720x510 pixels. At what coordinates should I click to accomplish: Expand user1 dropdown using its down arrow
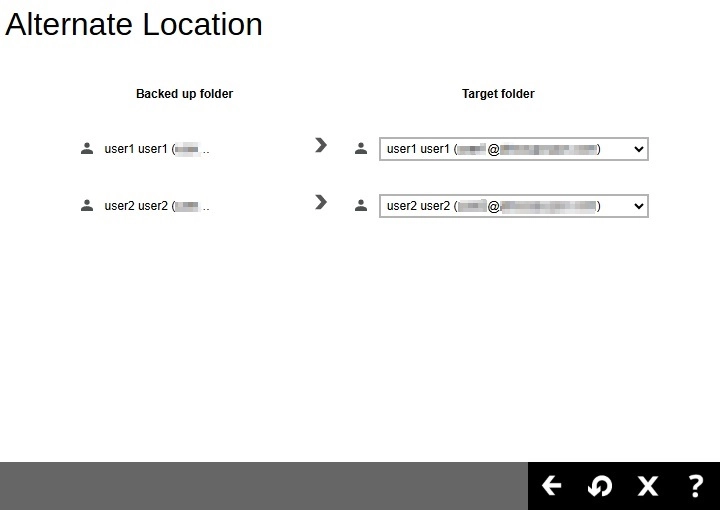(x=639, y=149)
